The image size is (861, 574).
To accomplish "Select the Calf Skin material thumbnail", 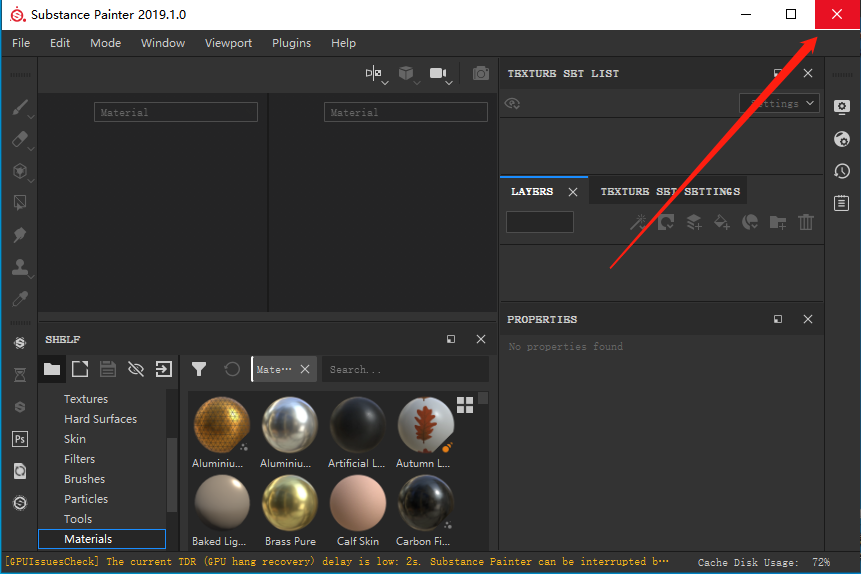I will coord(357,503).
